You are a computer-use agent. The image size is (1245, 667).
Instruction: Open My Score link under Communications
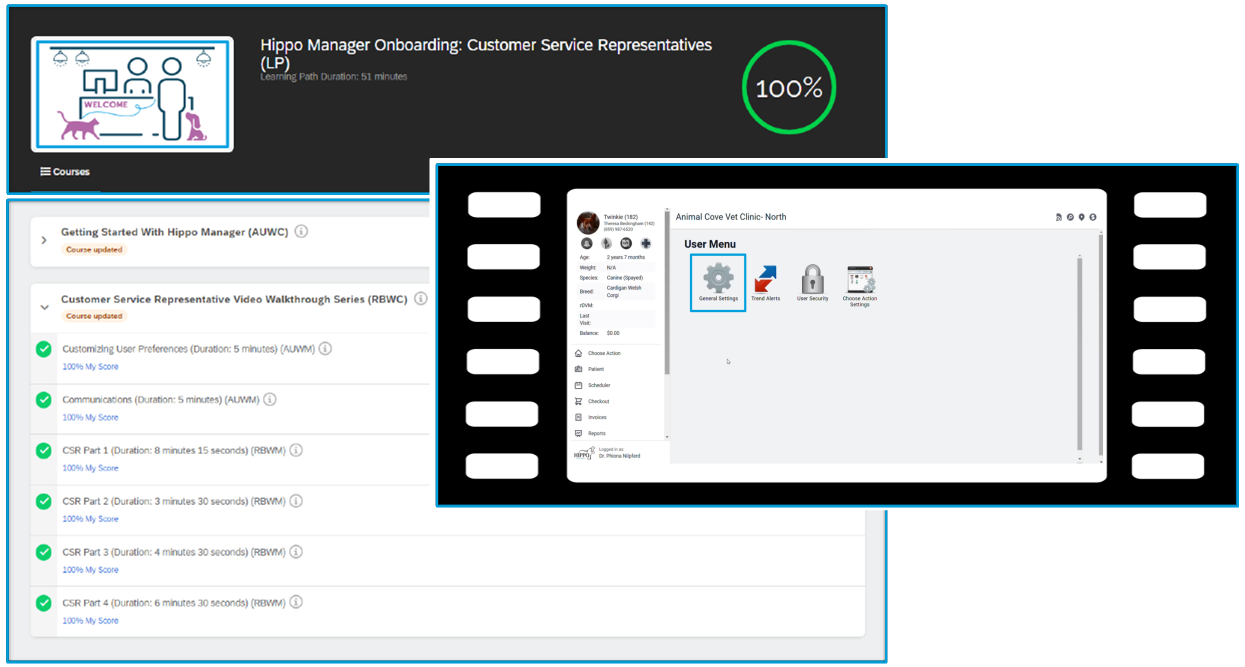90,418
